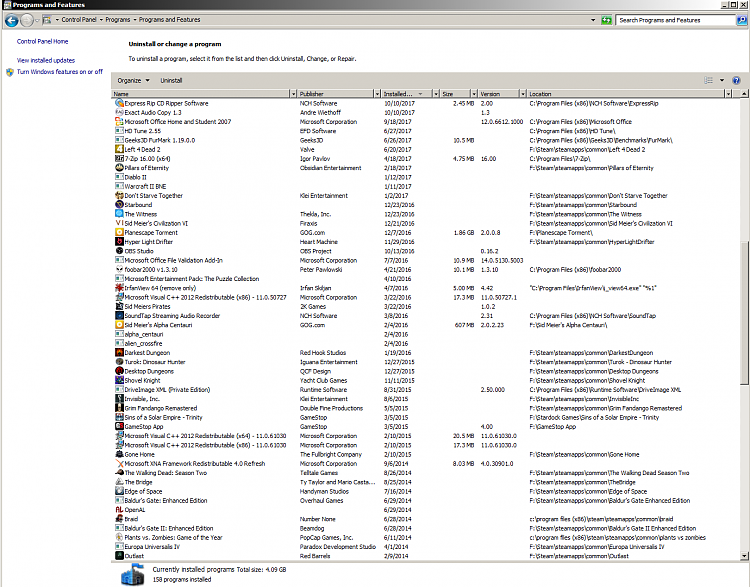The image size is (750, 587).
Task: Click the Microsoft Office 2007 icon
Action: point(119,122)
